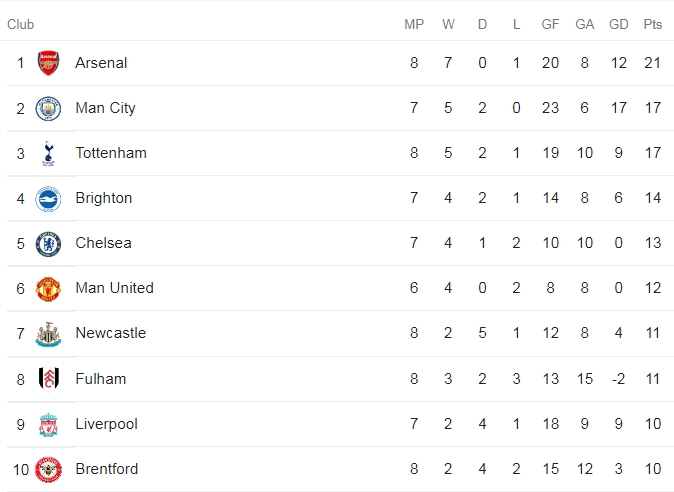Click Fulham's goal difference of -2
Viewport: 674px width, 492px height.
[x=618, y=379]
